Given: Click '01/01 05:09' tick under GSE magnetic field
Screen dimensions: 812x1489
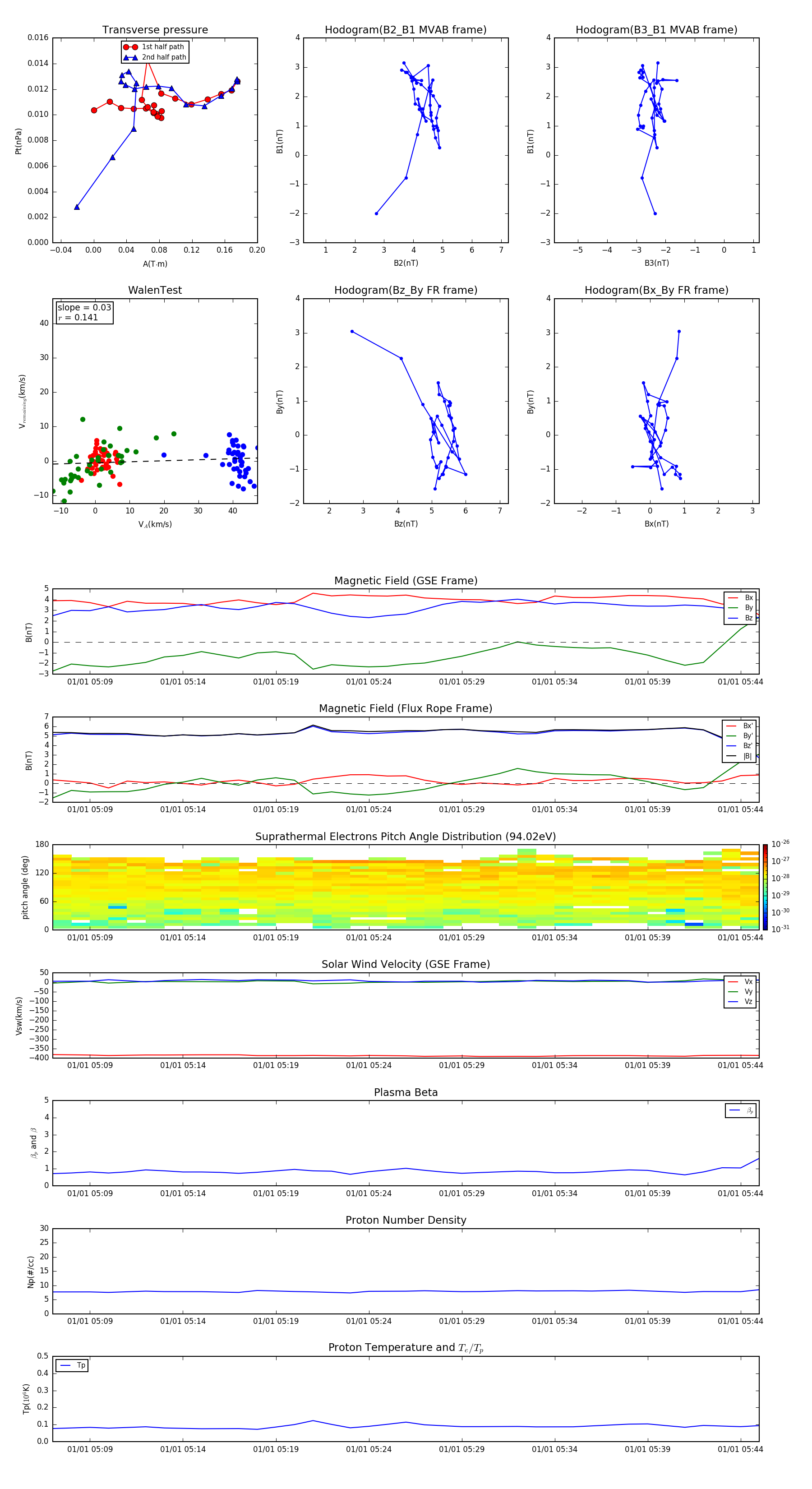Looking at the screenshot, I should pyautogui.click(x=90, y=681).
